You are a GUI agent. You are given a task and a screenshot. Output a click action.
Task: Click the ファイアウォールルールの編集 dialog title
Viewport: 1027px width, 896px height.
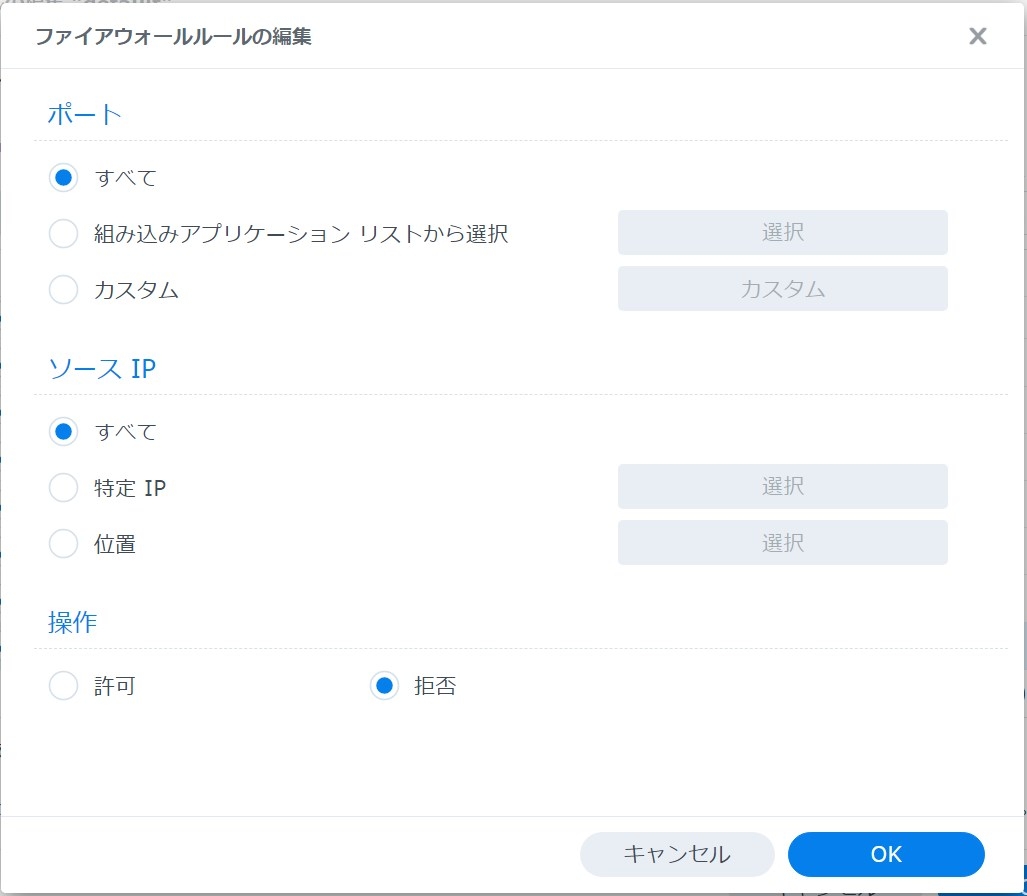coord(173,37)
